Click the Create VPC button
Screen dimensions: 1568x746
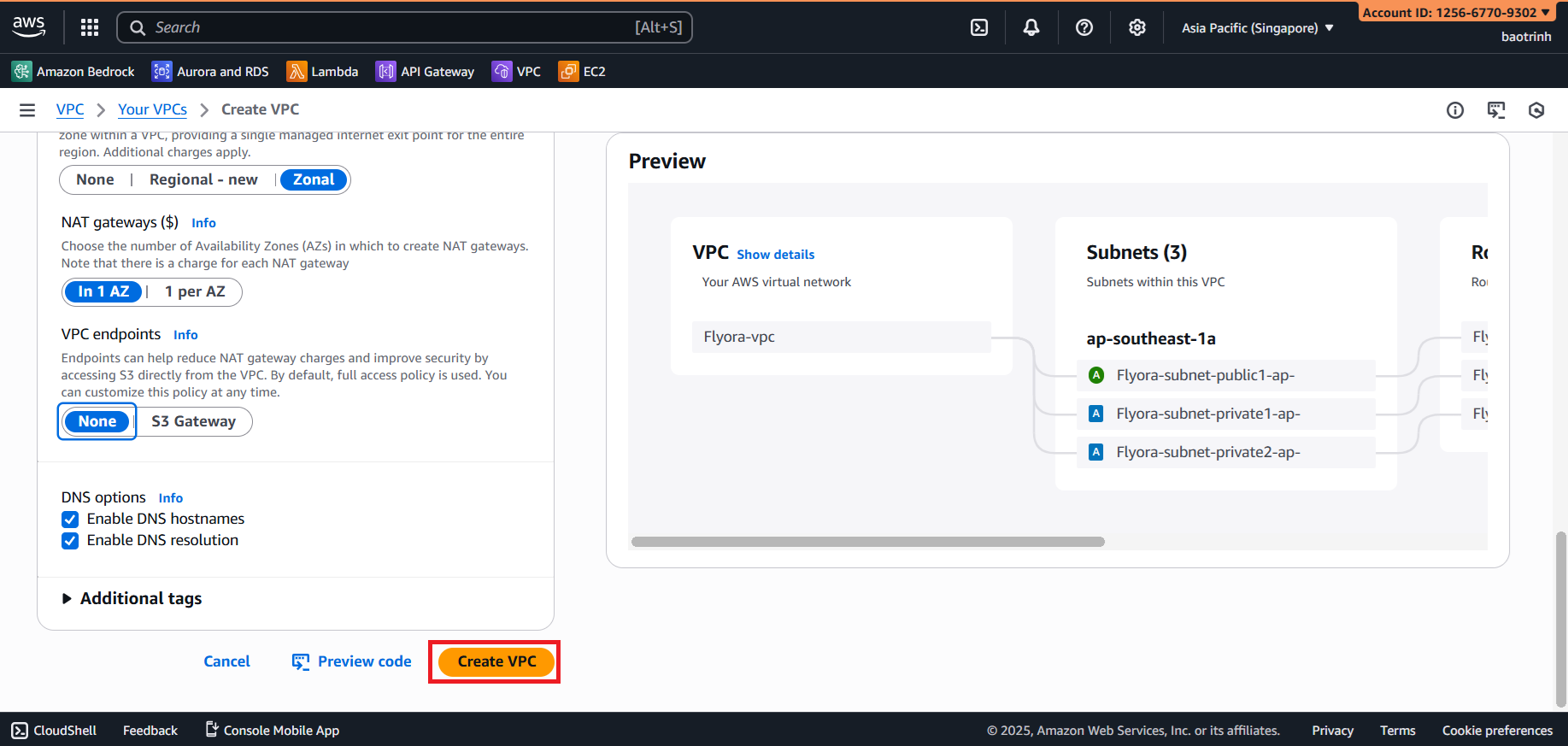click(496, 661)
